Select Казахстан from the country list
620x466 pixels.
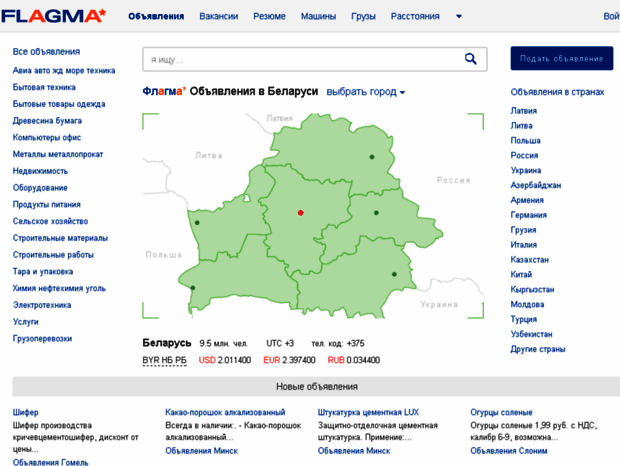[529, 260]
